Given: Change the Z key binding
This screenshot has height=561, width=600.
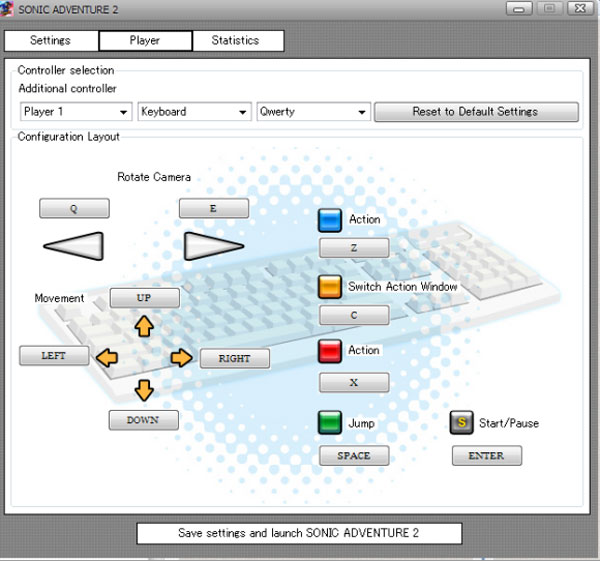Looking at the screenshot, I should click(x=354, y=248).
